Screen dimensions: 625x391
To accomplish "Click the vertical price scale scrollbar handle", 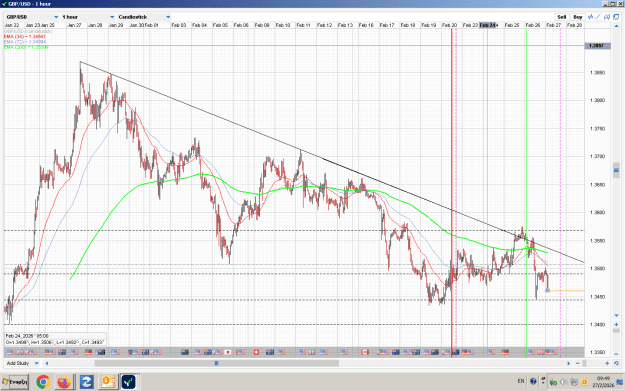I will click(x=616, y=170).
